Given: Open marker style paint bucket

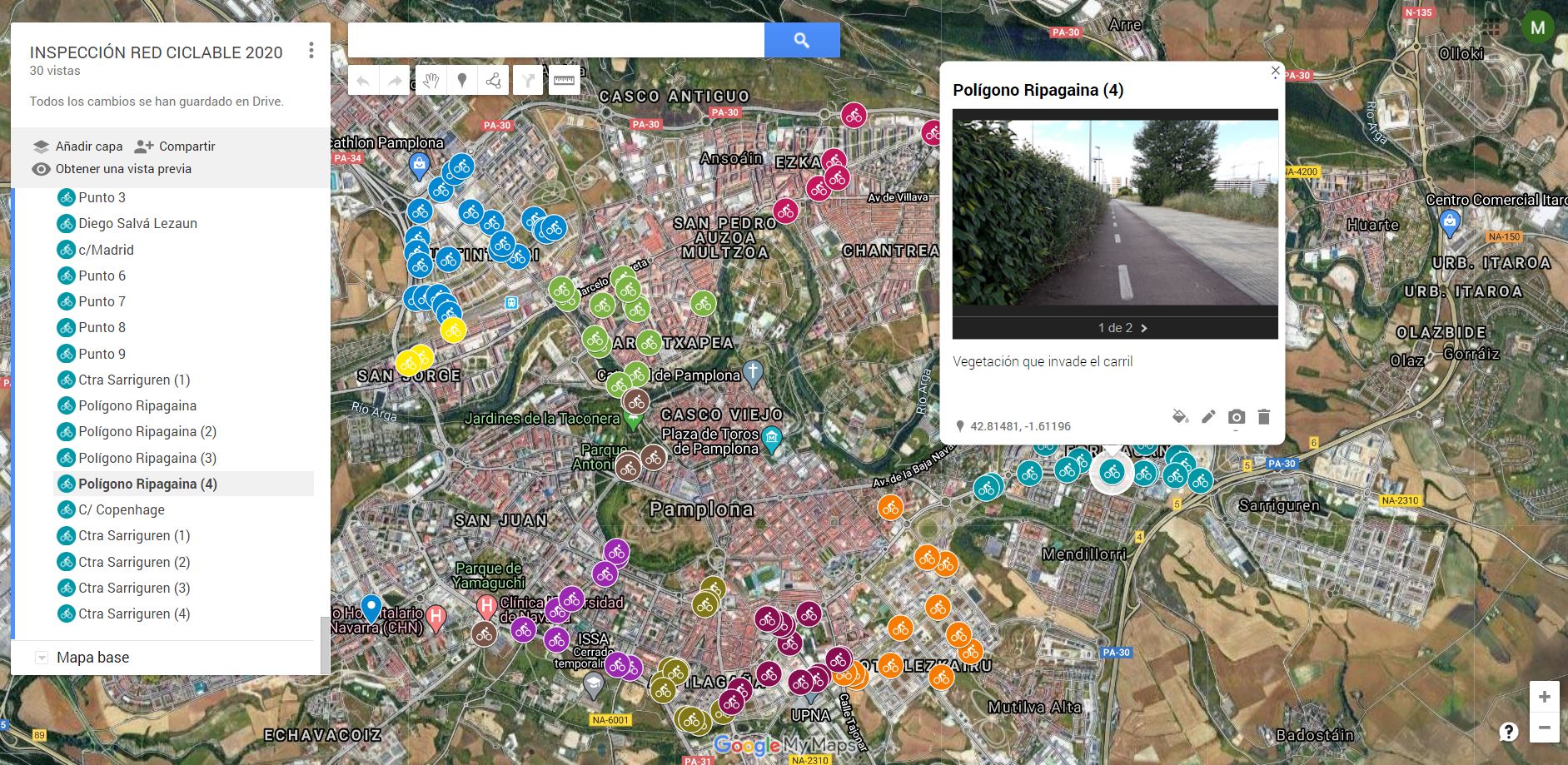Looking at the screenshot, I should click(x=1180, y=416).
